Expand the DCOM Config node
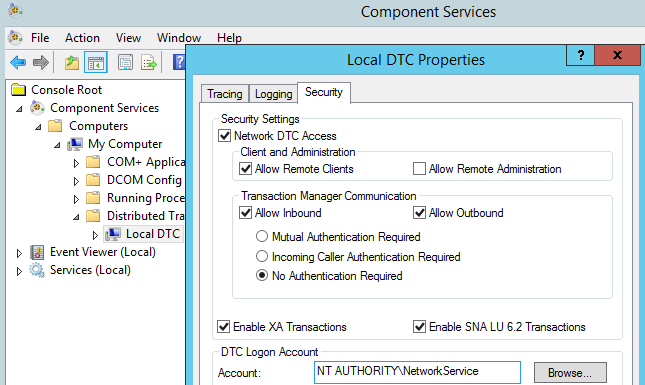Image resolution: width=645 pixels, height=385 pixels. tap(76, 181)
